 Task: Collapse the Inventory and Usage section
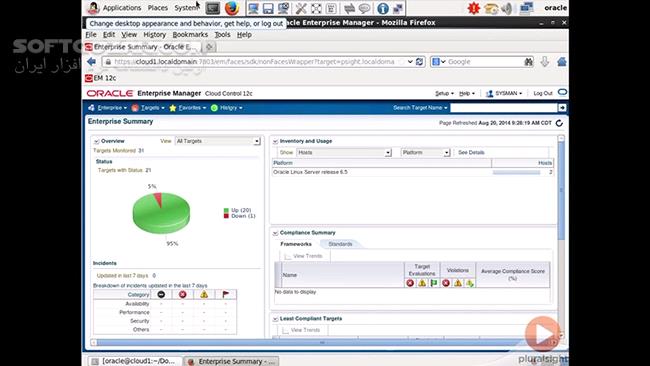click(x=275, y=141)
